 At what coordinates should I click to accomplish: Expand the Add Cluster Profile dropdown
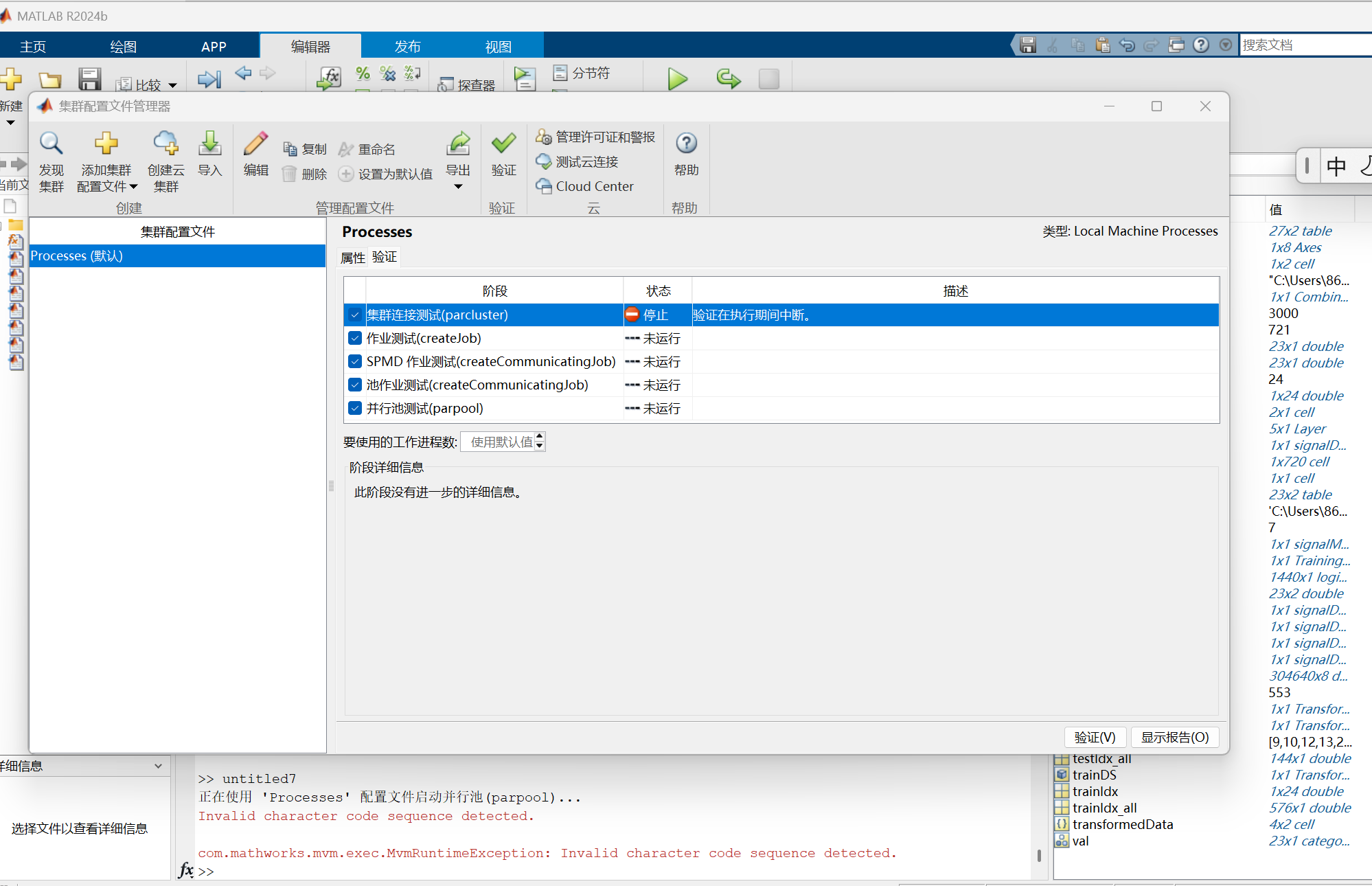pos(133,186)
